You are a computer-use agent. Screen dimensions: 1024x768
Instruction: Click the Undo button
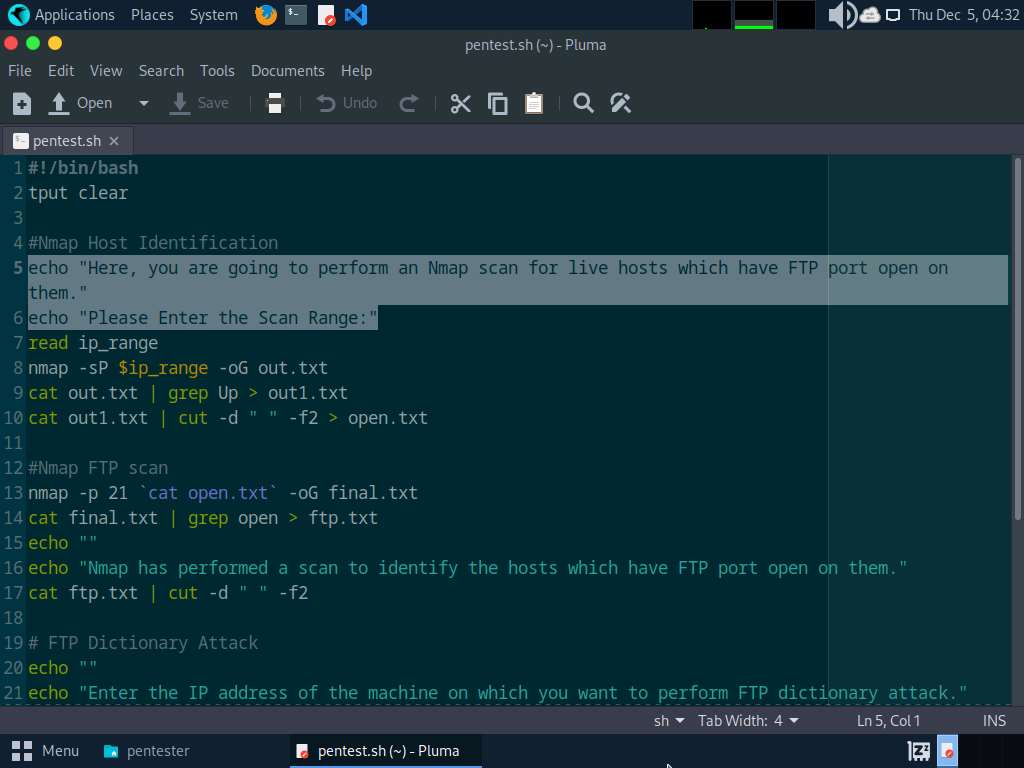point(347,103)
